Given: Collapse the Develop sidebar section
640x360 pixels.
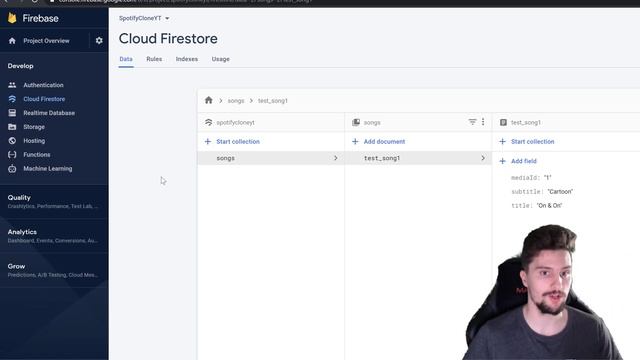Looking at the screenshot, I should coord(20,66).
